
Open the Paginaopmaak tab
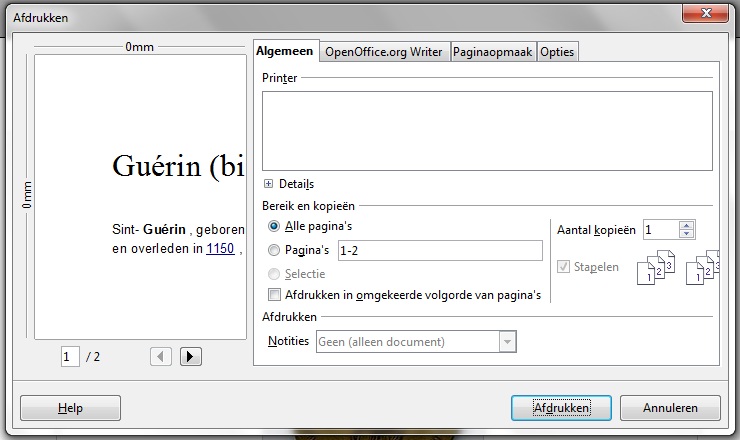(x=493, y=52)
